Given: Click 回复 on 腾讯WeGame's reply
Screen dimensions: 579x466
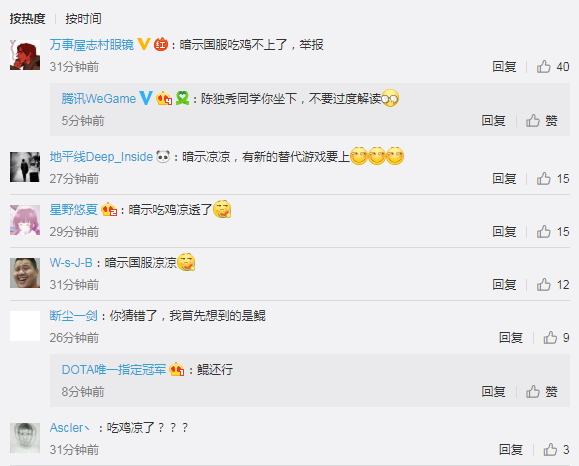Looking at the screenshot, I should pos(493,120).
